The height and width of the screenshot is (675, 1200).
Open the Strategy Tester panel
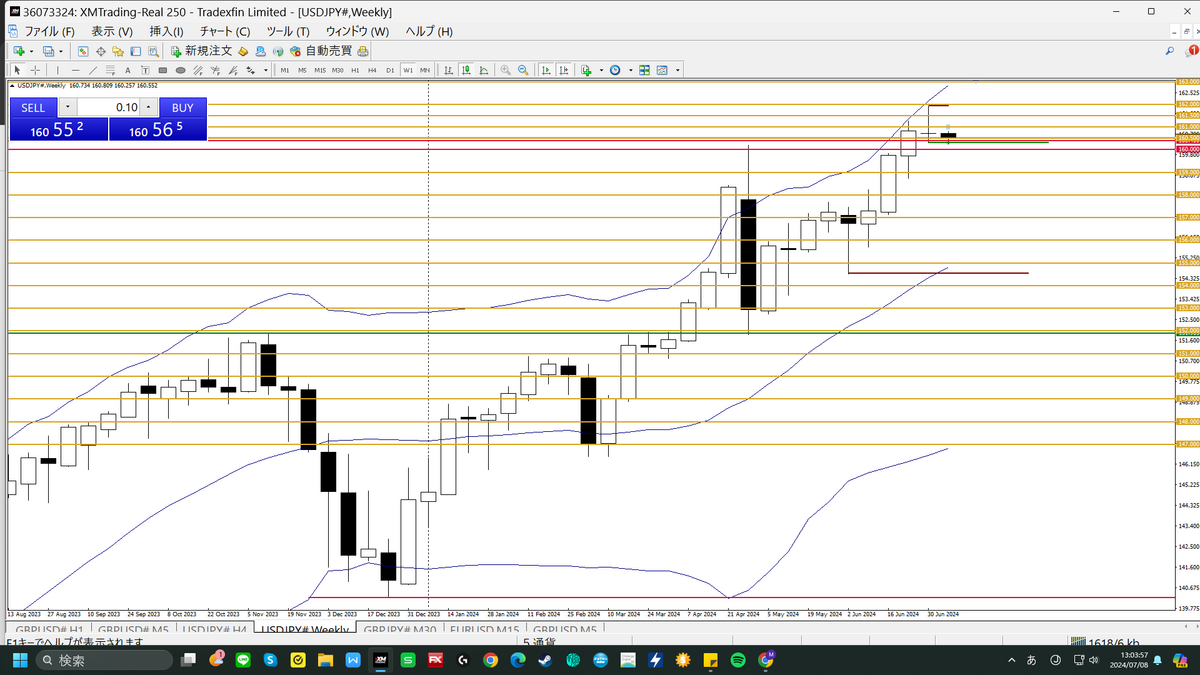click(153, 51)
